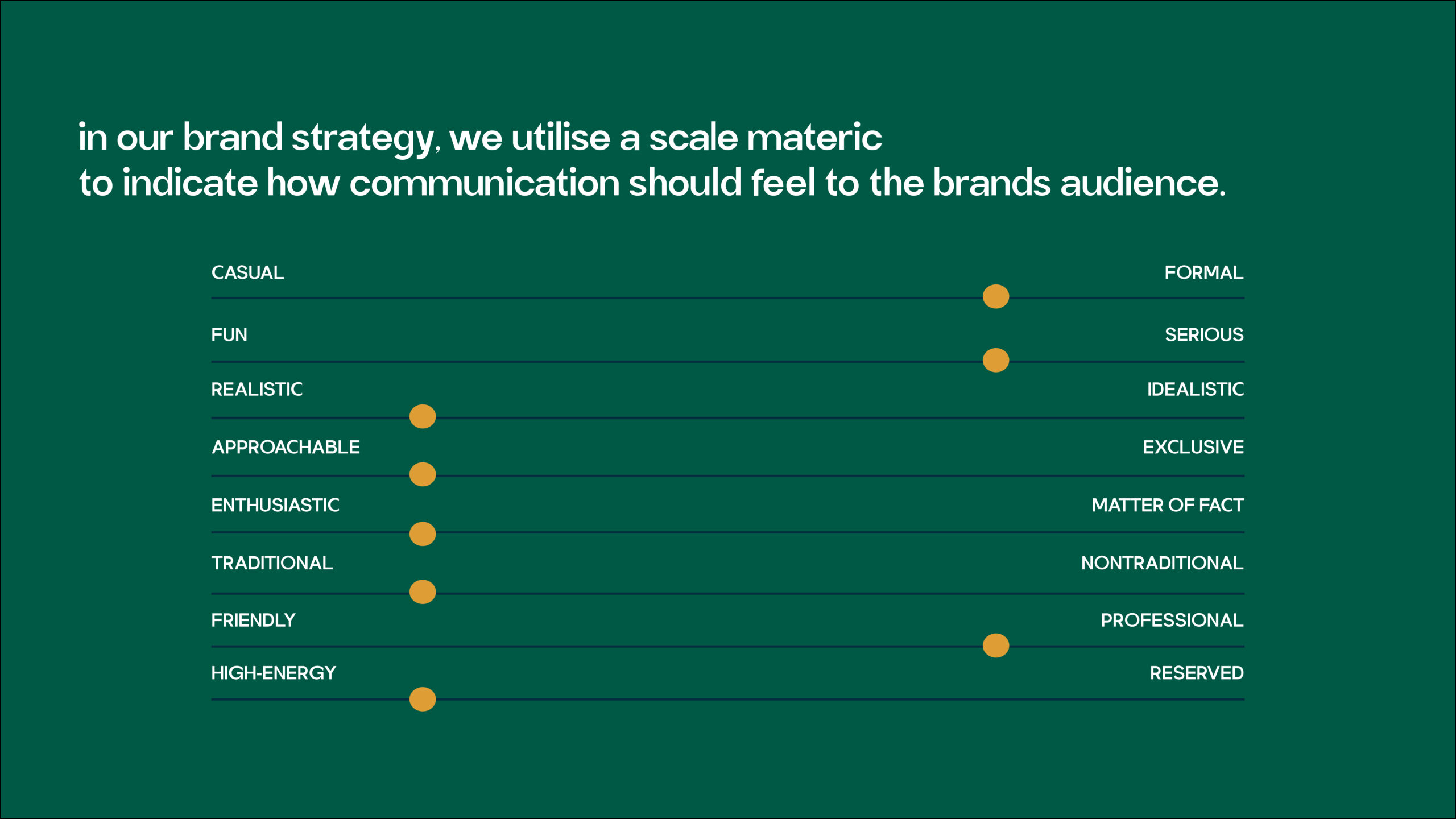1456x819 pixels.
Task: Click the Enthusiastic–Matter of Fact slider knob
Action: click(423, 533)
